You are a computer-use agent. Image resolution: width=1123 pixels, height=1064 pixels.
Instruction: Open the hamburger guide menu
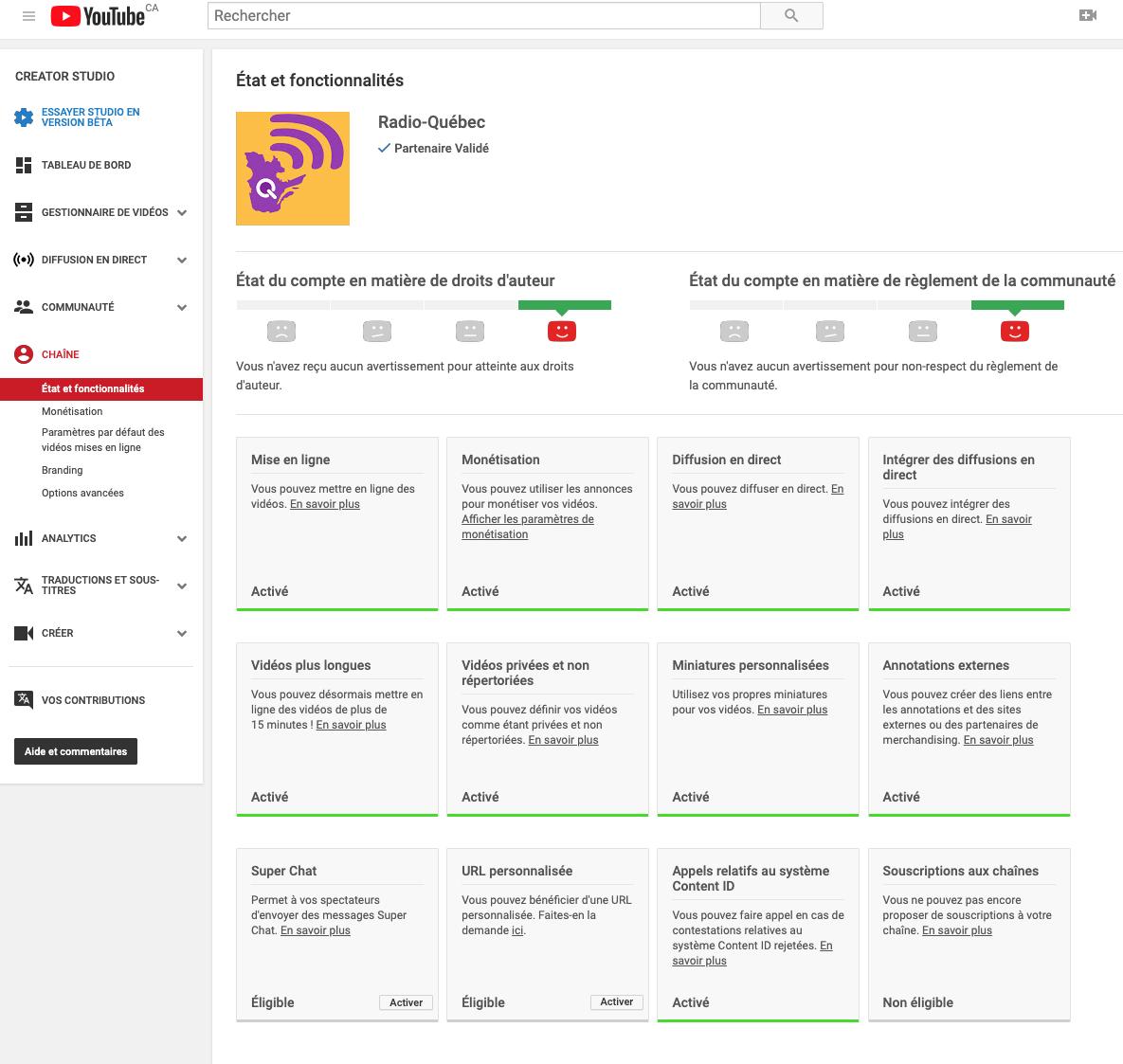click(x=28, y=16)
